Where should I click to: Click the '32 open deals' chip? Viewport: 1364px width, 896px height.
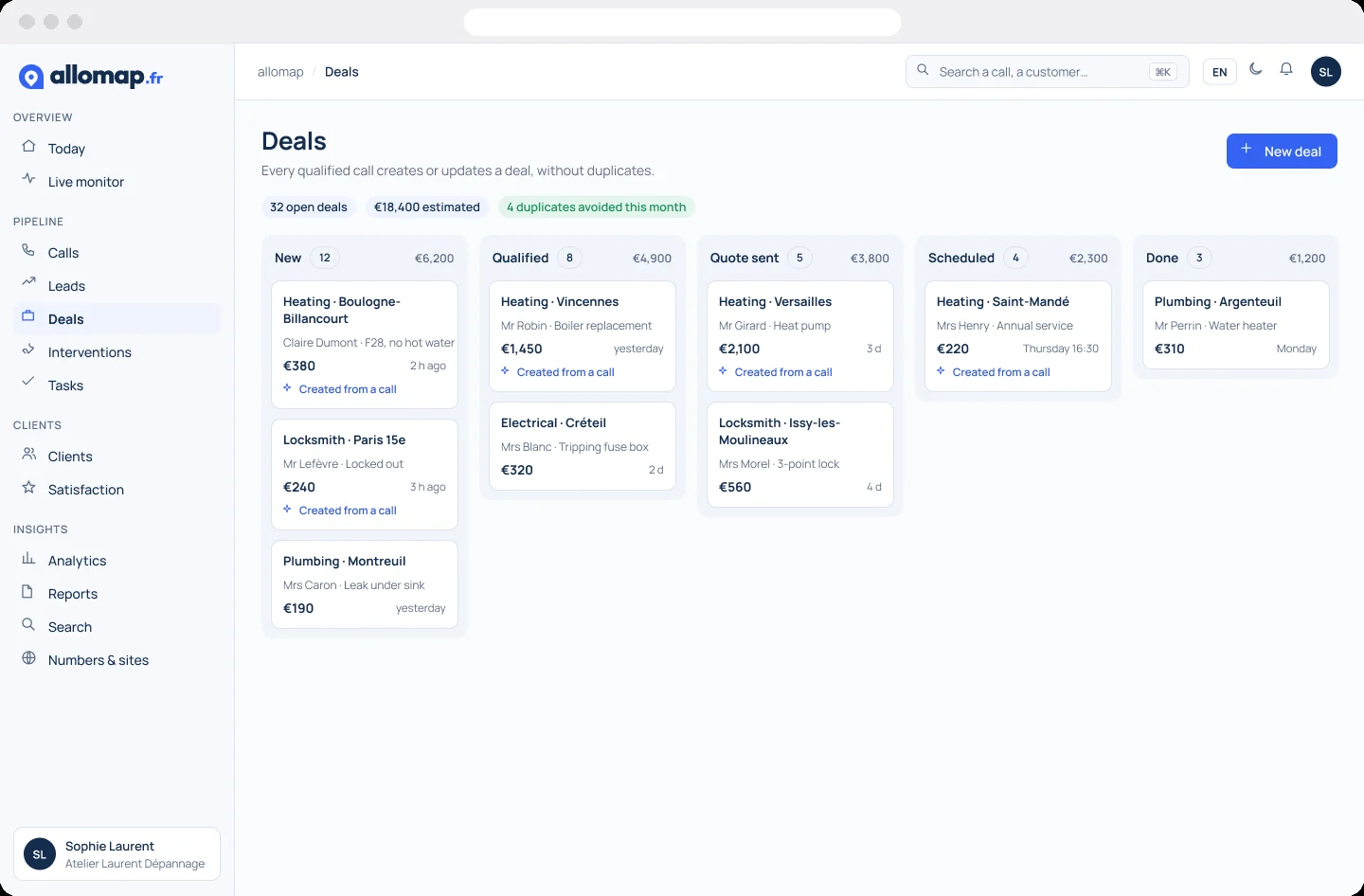(x=309, y=207)
